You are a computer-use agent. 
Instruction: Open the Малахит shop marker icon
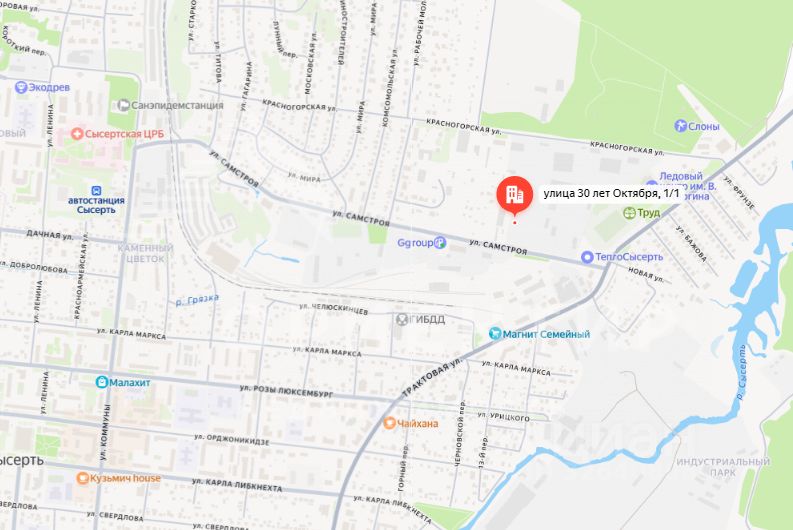[x=102, y=382]
